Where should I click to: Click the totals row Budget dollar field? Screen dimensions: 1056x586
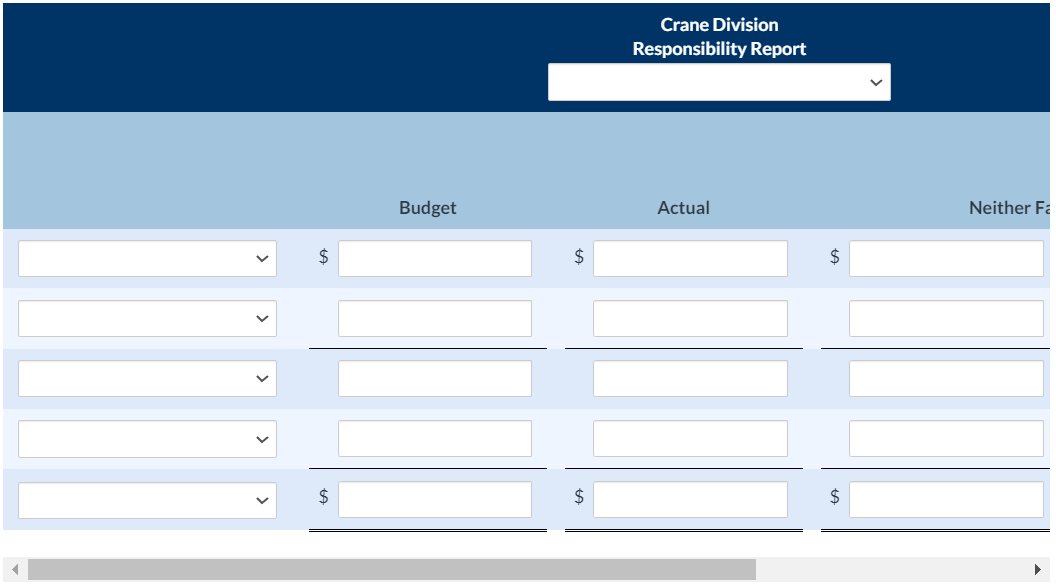click(x=434, y=498)
